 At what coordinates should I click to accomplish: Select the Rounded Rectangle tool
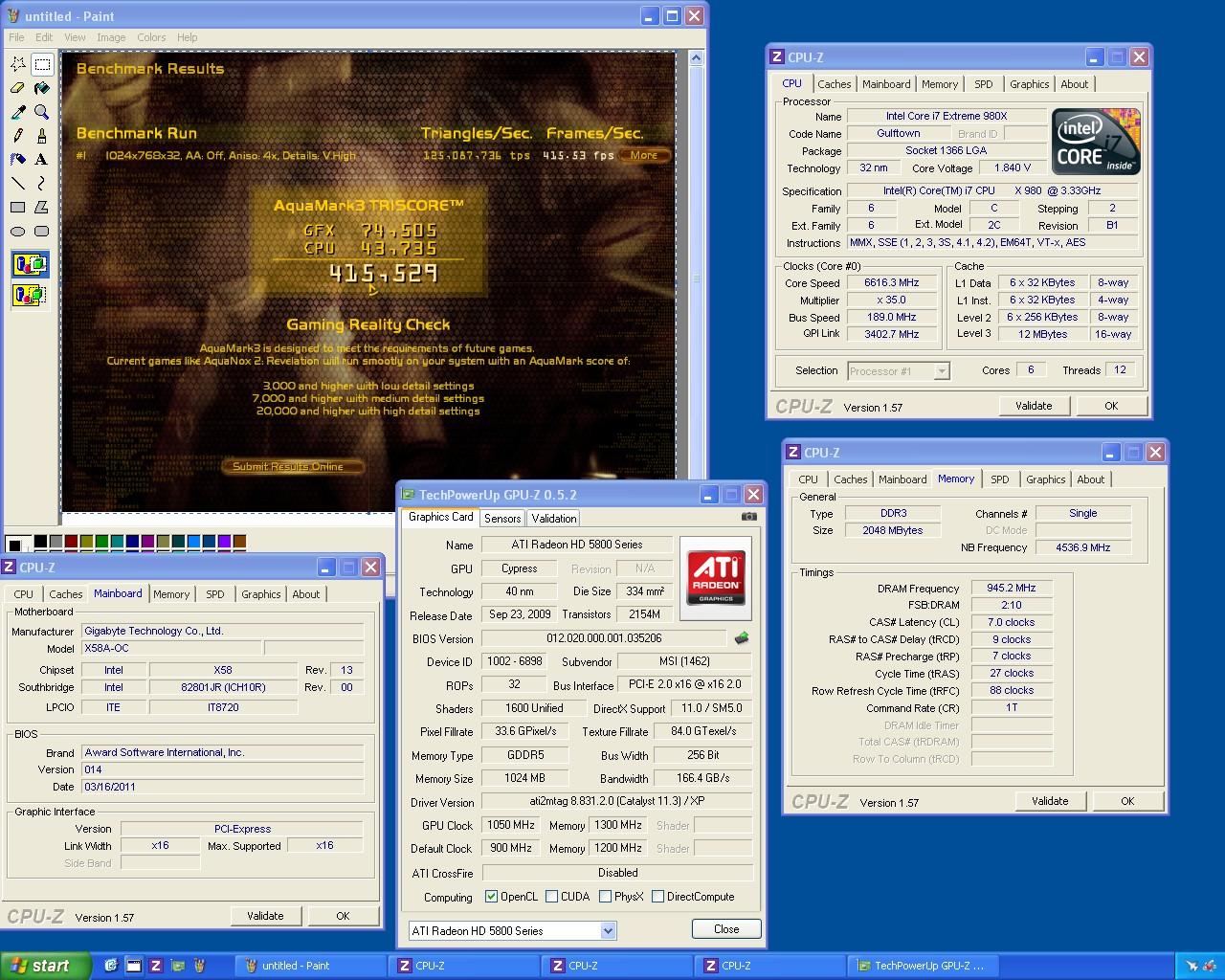(42, 231)
